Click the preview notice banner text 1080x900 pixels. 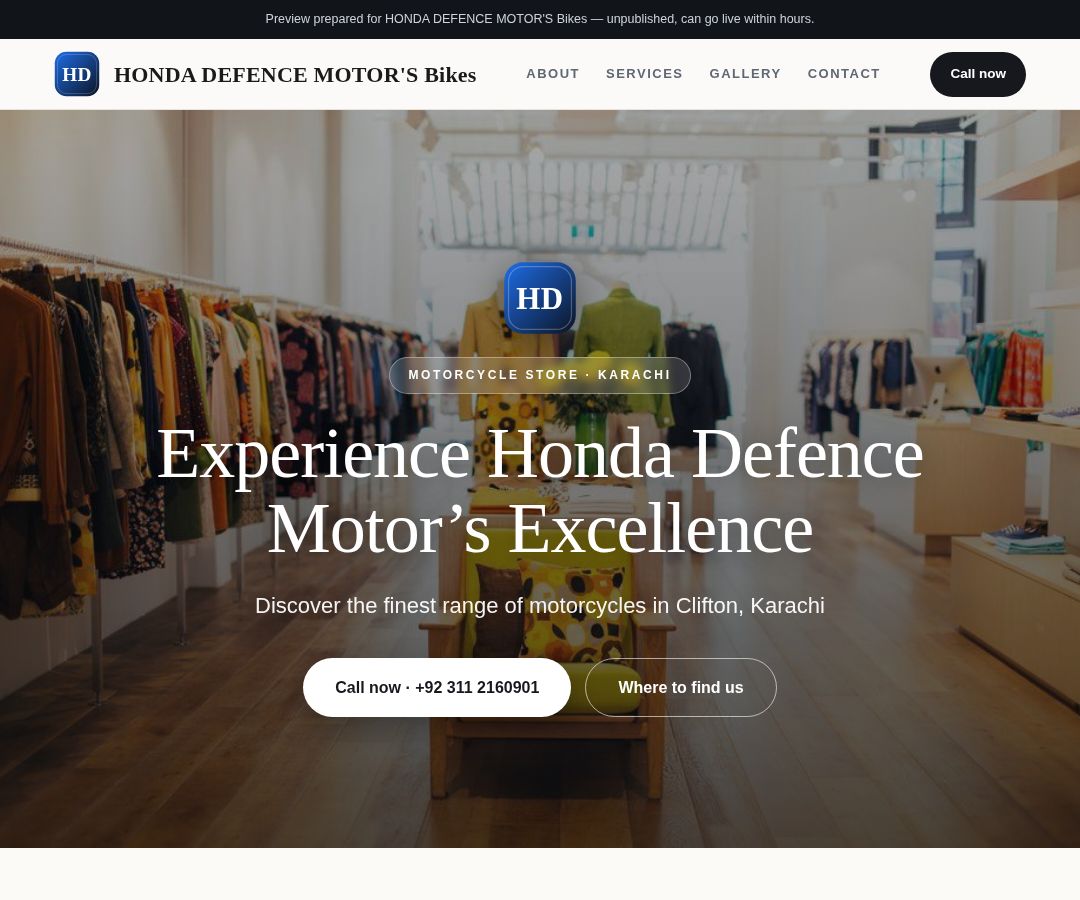(539, 19)
